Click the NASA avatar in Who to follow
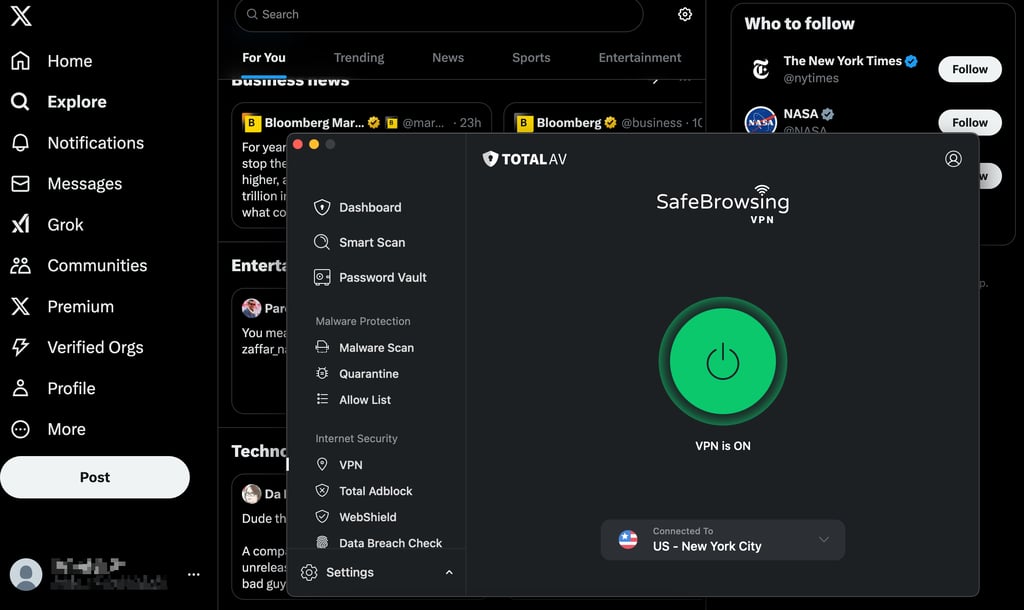 pyautogui.click(x=761, y=120)
